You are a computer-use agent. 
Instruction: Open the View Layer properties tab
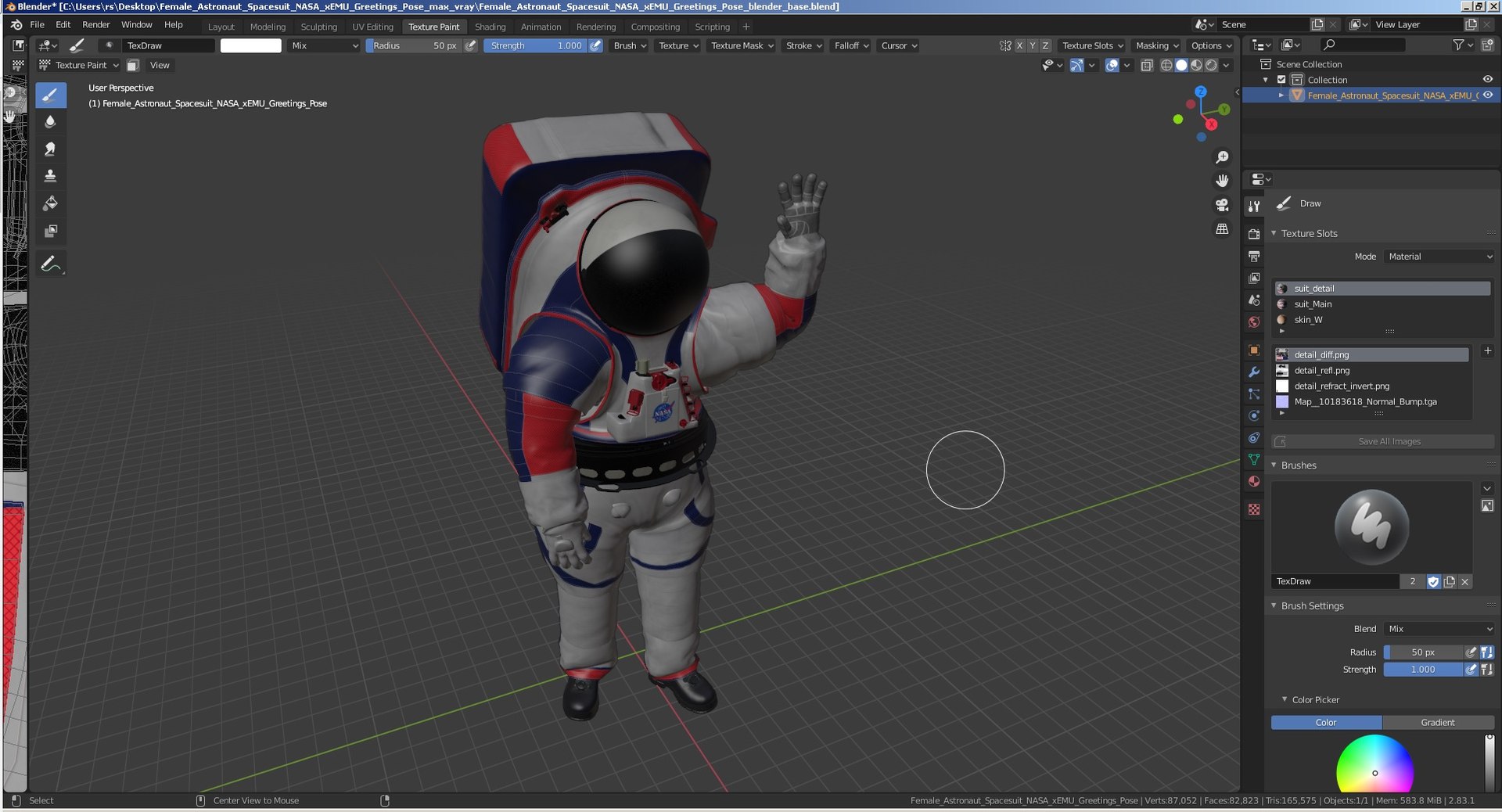[1254, 278]
